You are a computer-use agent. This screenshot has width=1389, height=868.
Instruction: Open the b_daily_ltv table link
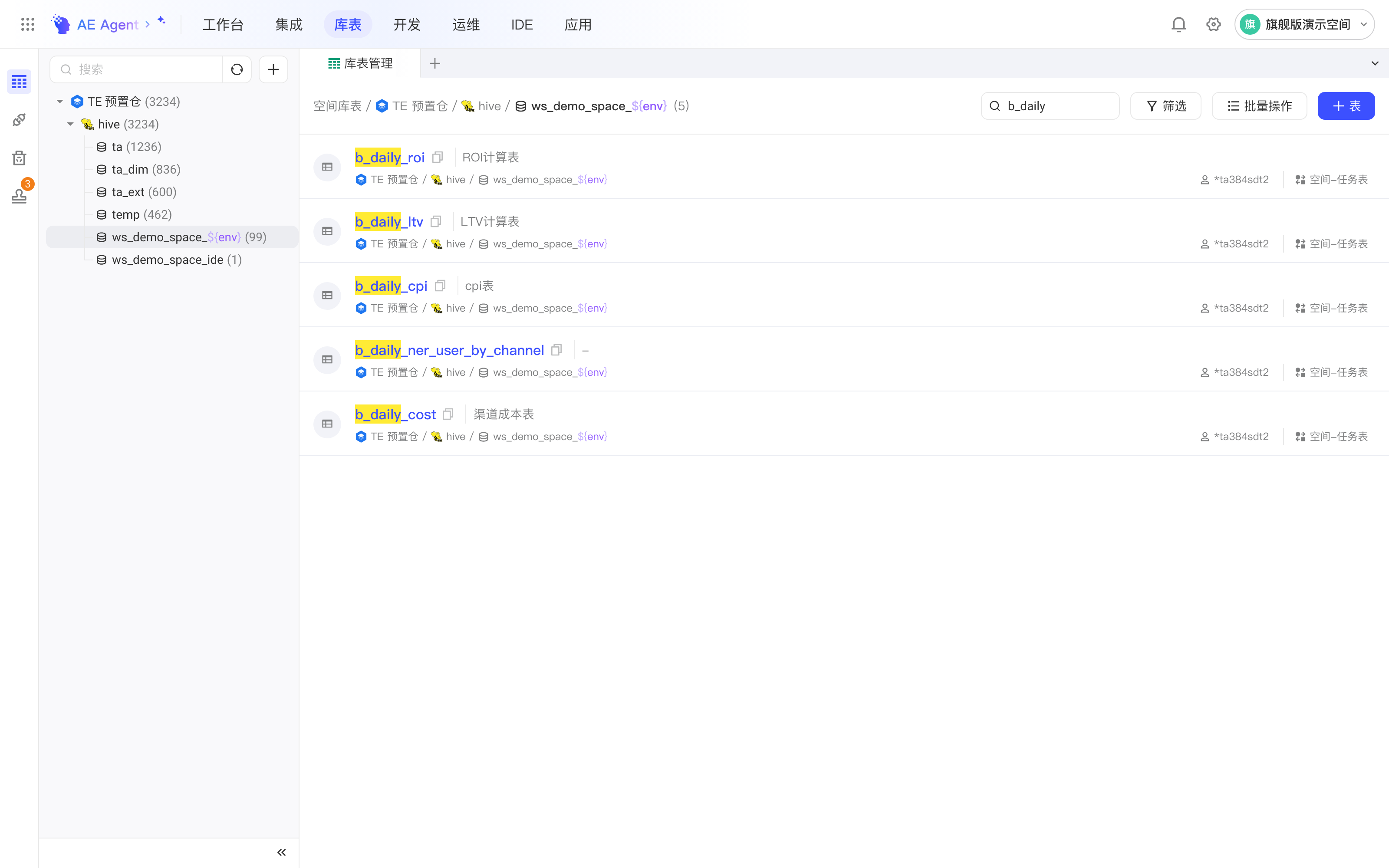point(389,222)
